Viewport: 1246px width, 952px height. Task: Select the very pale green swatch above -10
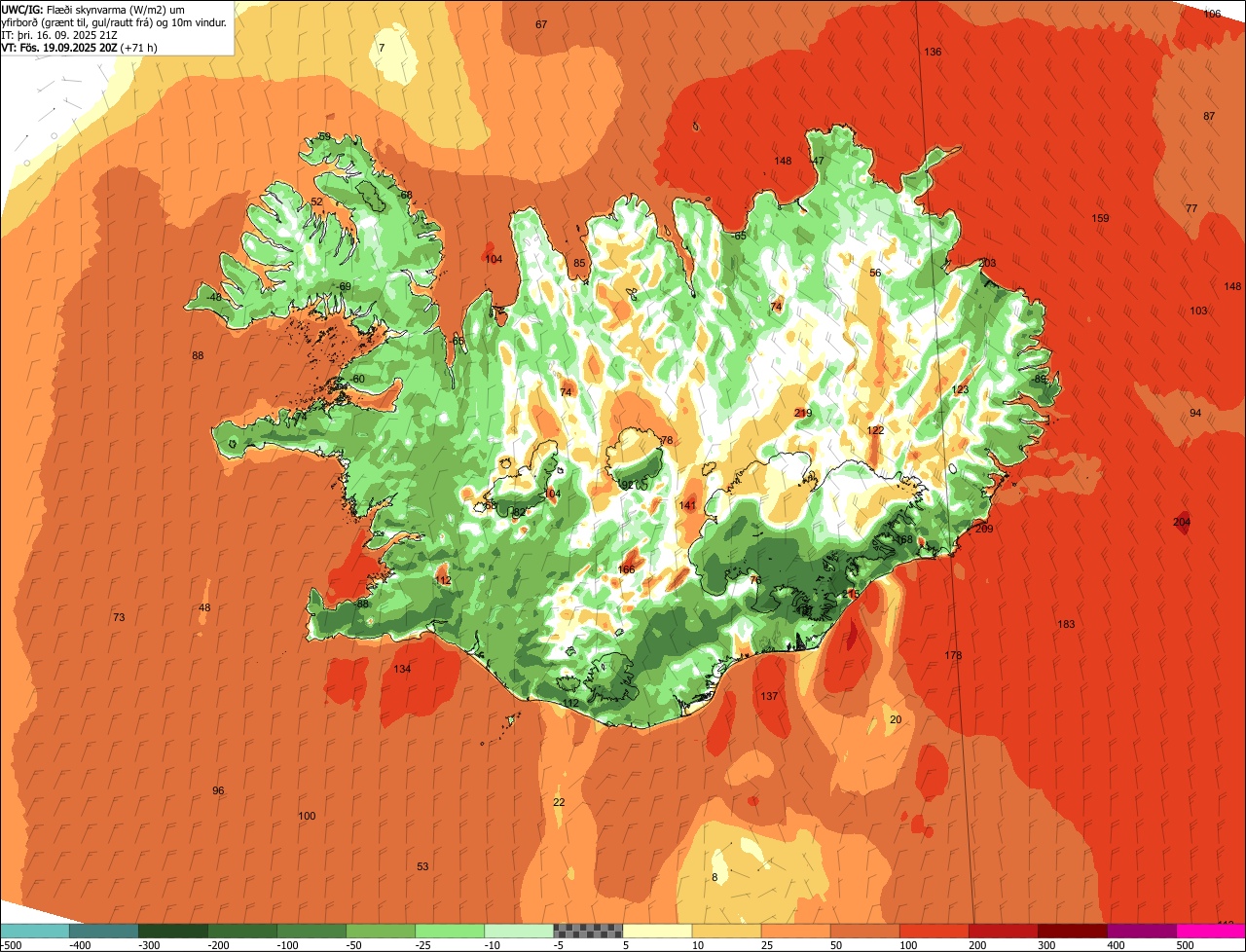519,931
